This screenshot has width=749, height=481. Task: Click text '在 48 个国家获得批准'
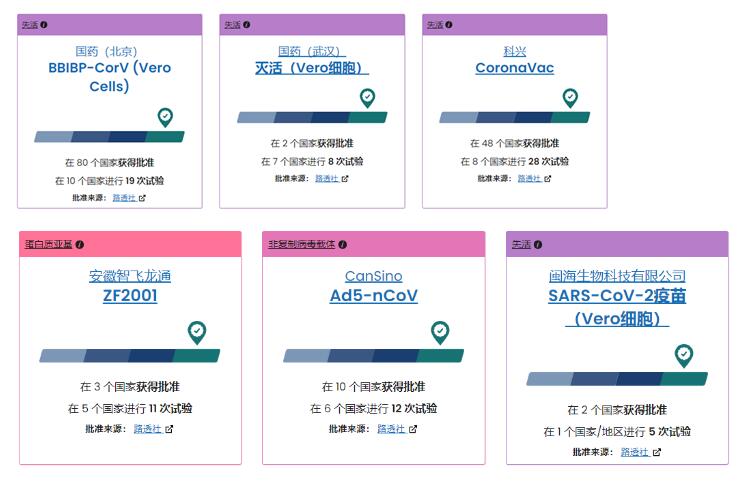514,143
